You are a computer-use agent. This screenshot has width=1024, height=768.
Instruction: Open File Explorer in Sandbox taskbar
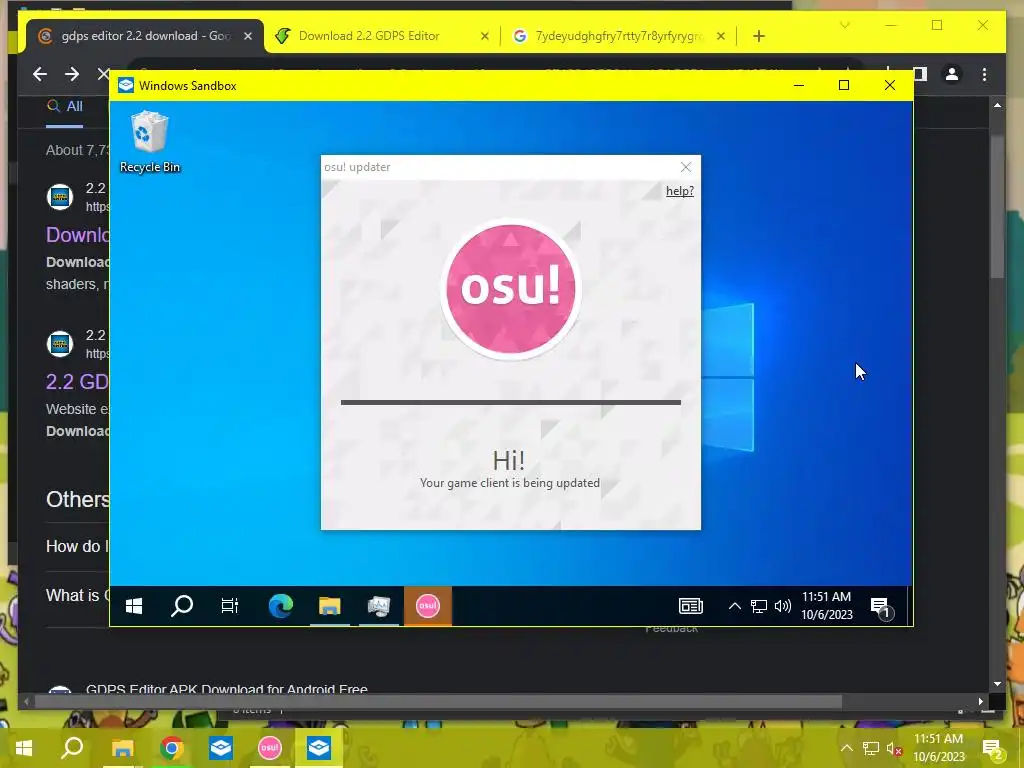(330, 606)
